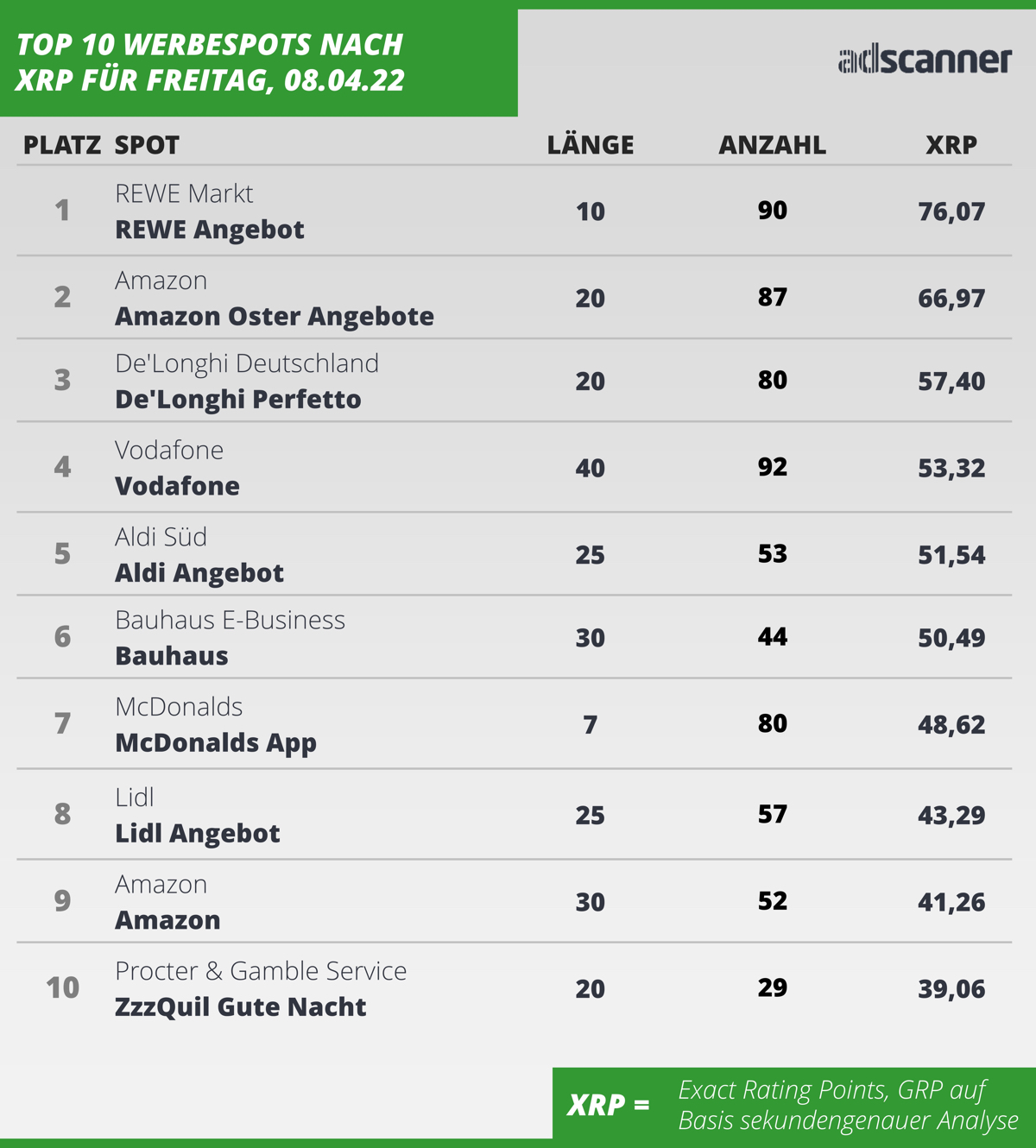Click the PLATZ column header
This screenshot has height=1148, width=1036.
click(x=62, y=145)
